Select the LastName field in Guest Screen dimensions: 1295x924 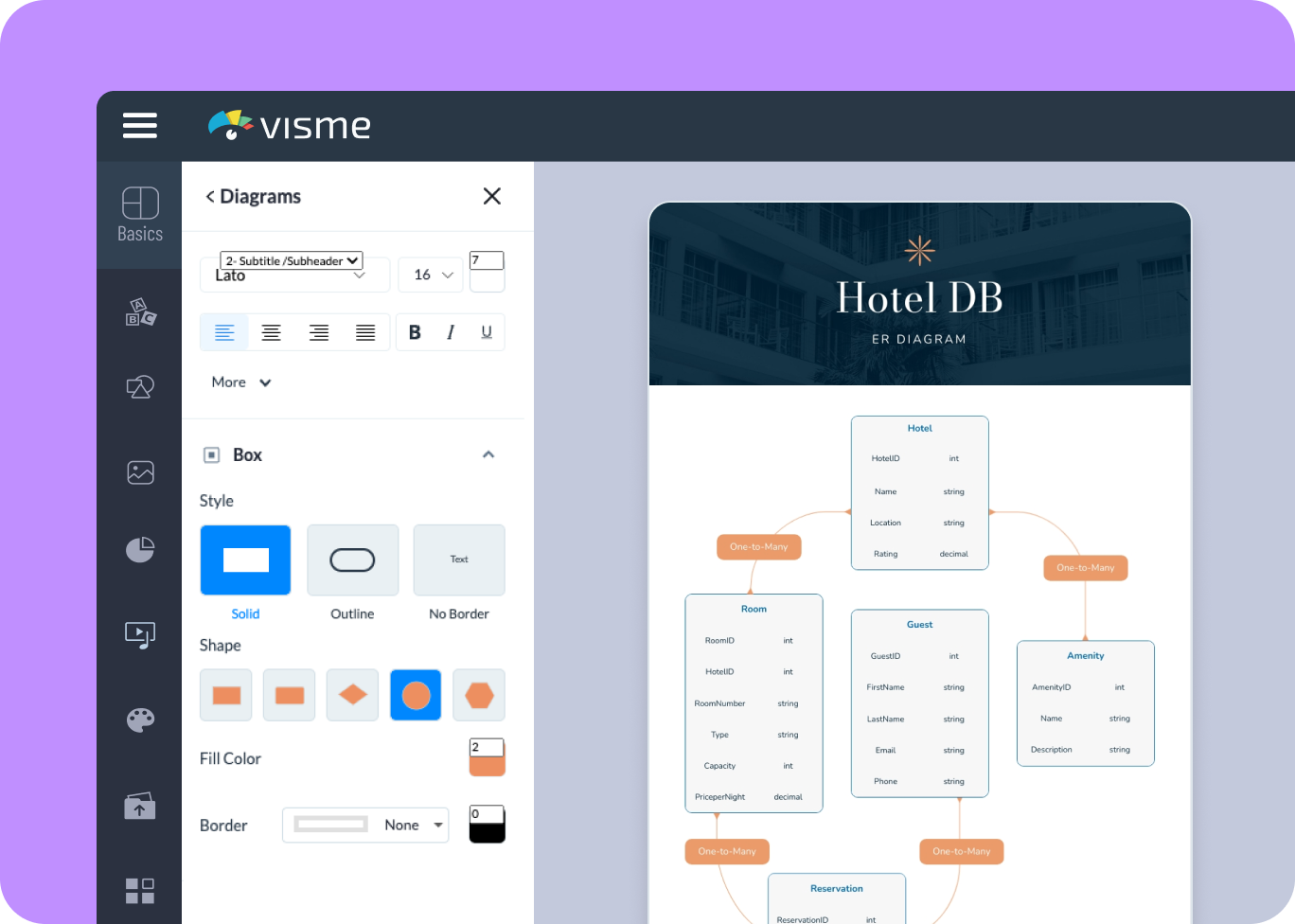[x=886, y=720]
